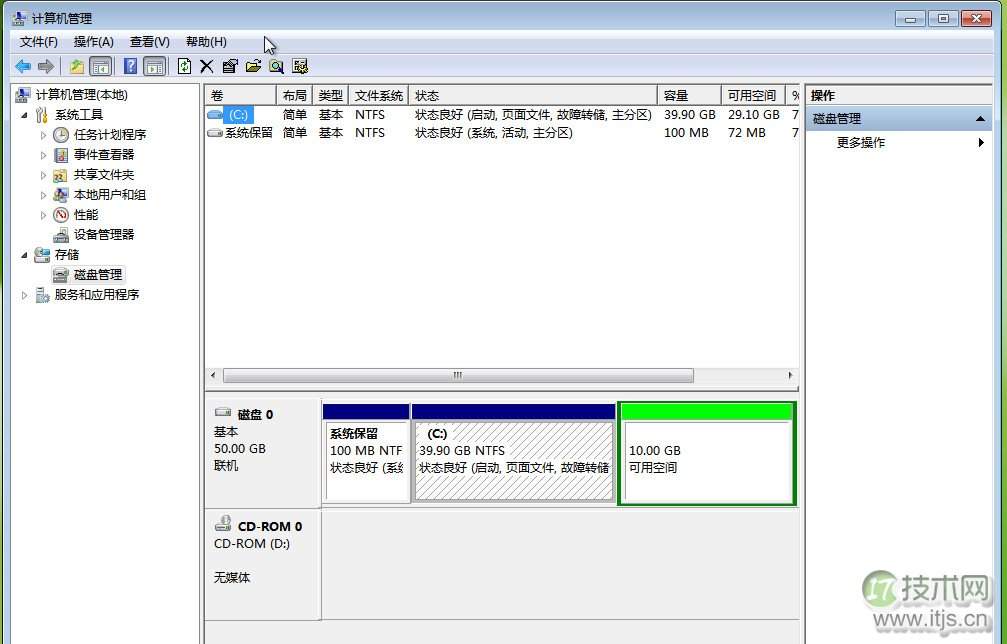Screen dimensions: 1007x644
Task: Click the Refresh icon on the toolbar
Action: pos(184,66)
